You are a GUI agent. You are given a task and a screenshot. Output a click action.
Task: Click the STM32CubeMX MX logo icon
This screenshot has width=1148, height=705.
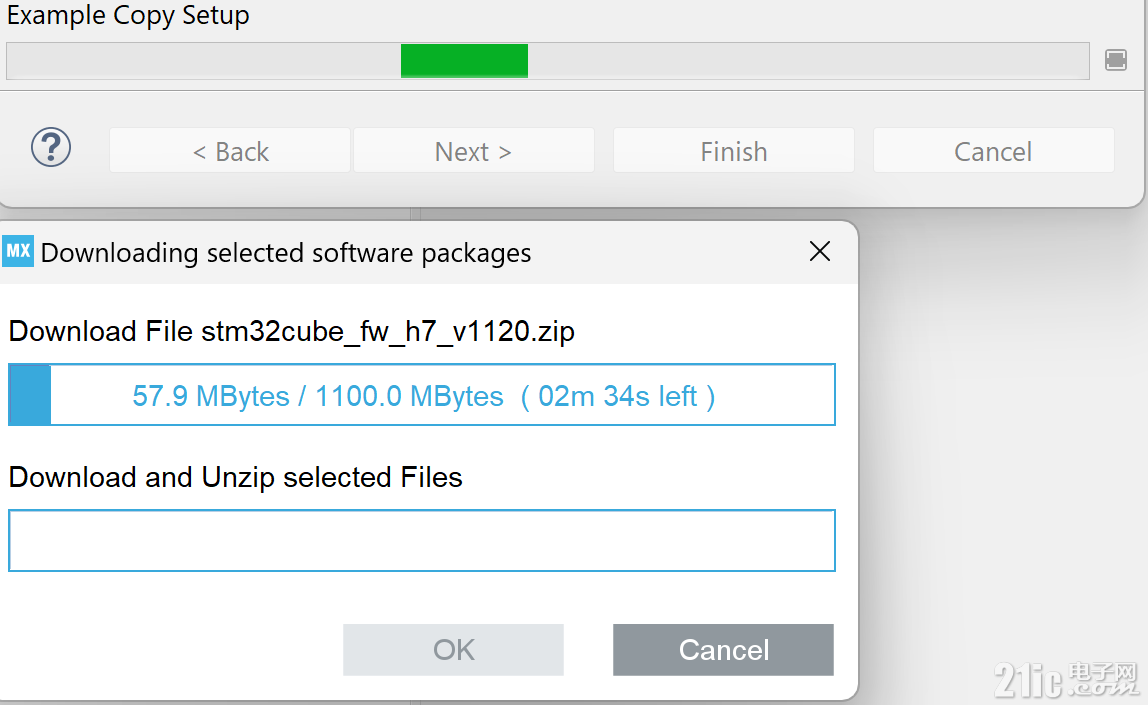click(x=18, y=251)
